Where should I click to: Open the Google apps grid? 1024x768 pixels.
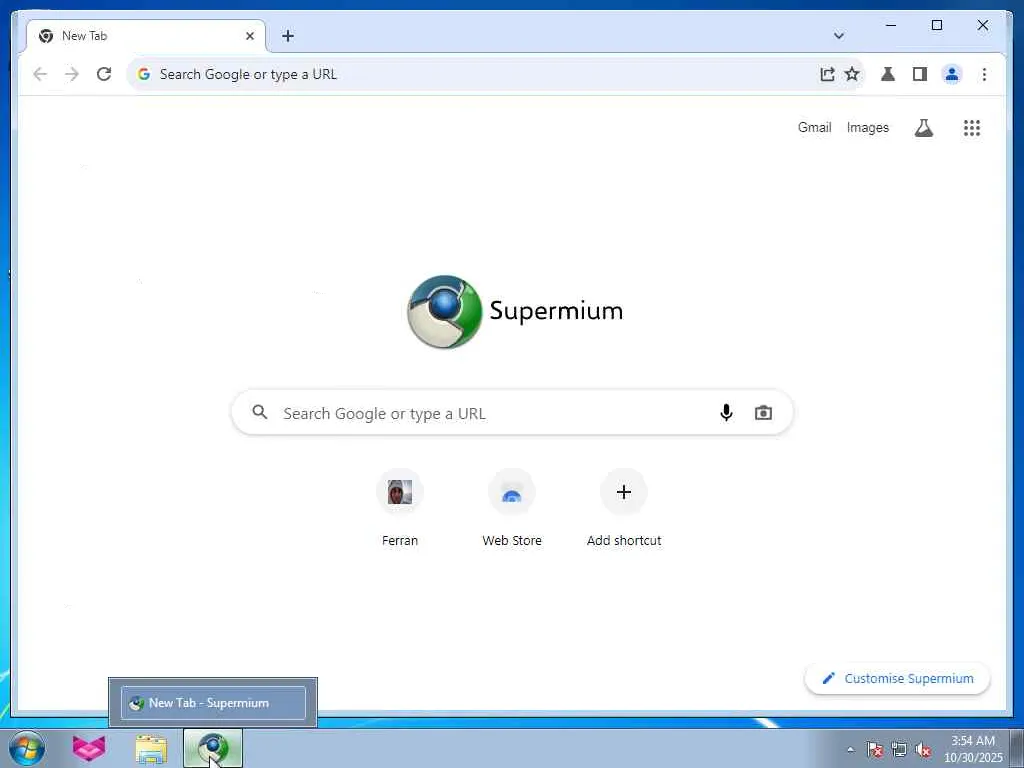(x=972, y=128)
